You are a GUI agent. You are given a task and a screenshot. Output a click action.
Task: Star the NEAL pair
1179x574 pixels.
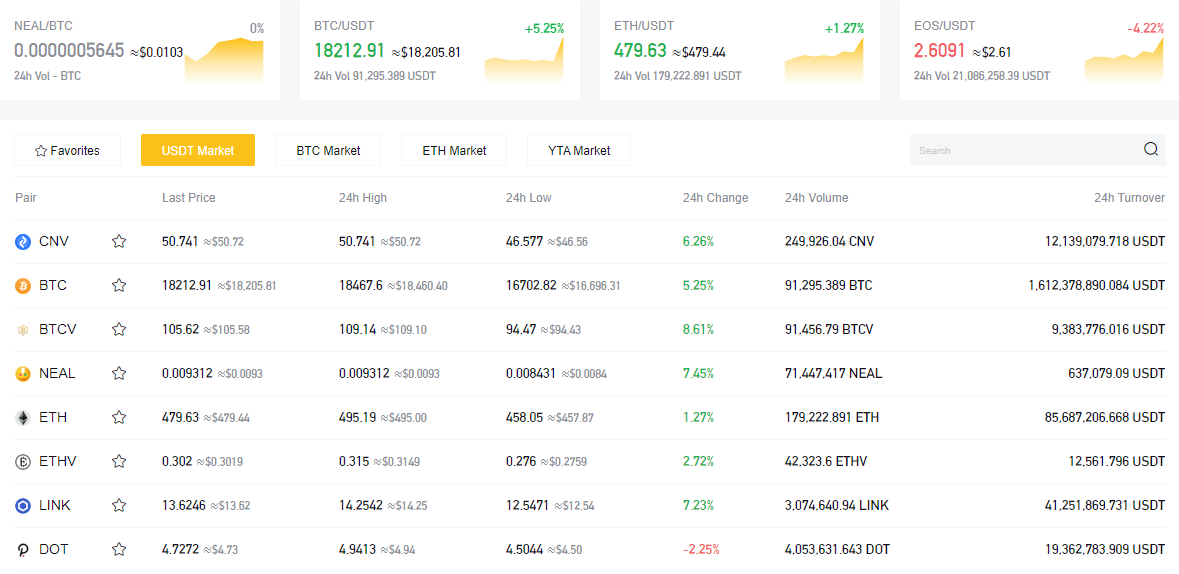pyautogui.click(x=119, y=373)
